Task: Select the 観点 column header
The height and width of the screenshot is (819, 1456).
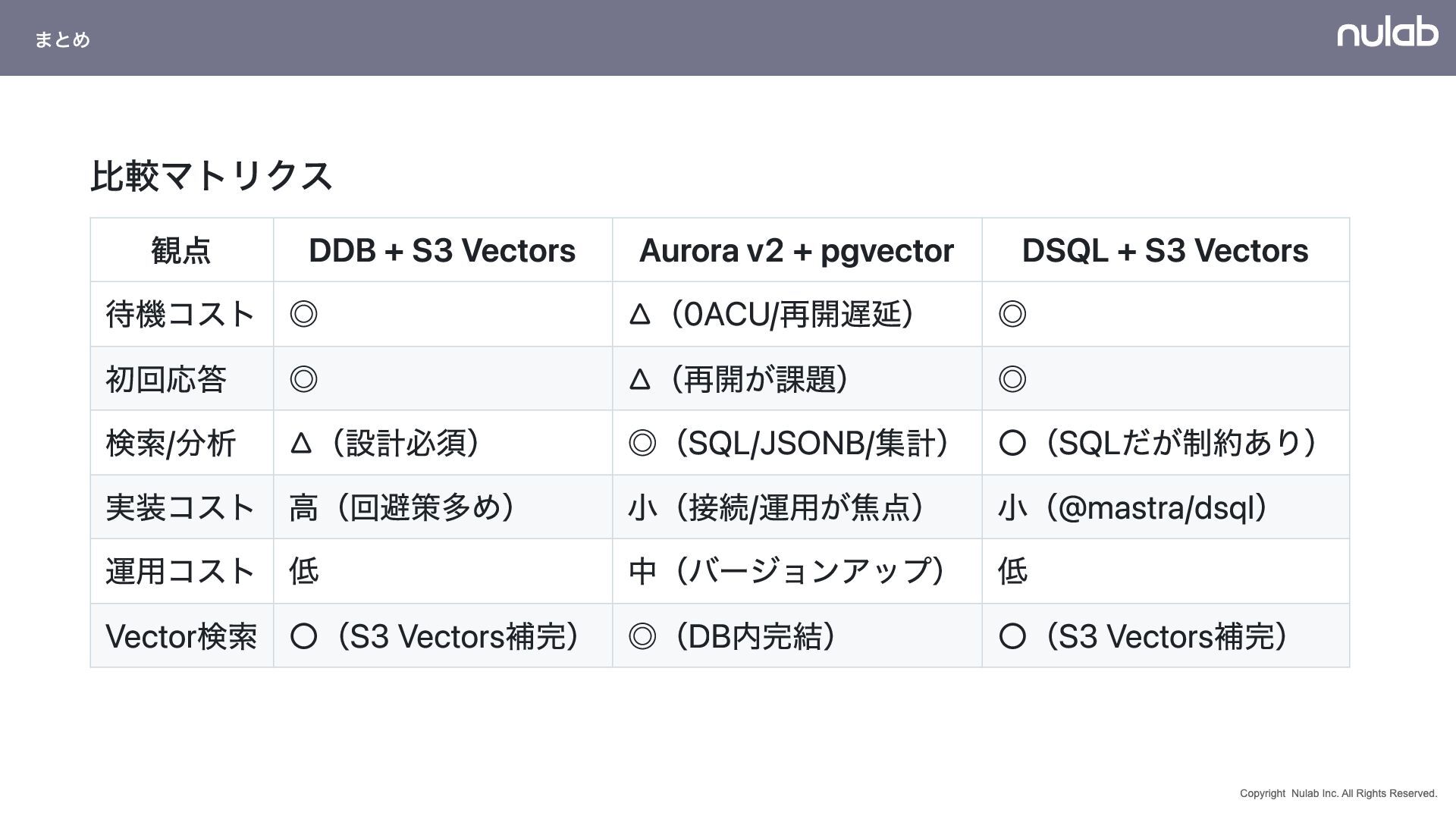Action: 181,250
